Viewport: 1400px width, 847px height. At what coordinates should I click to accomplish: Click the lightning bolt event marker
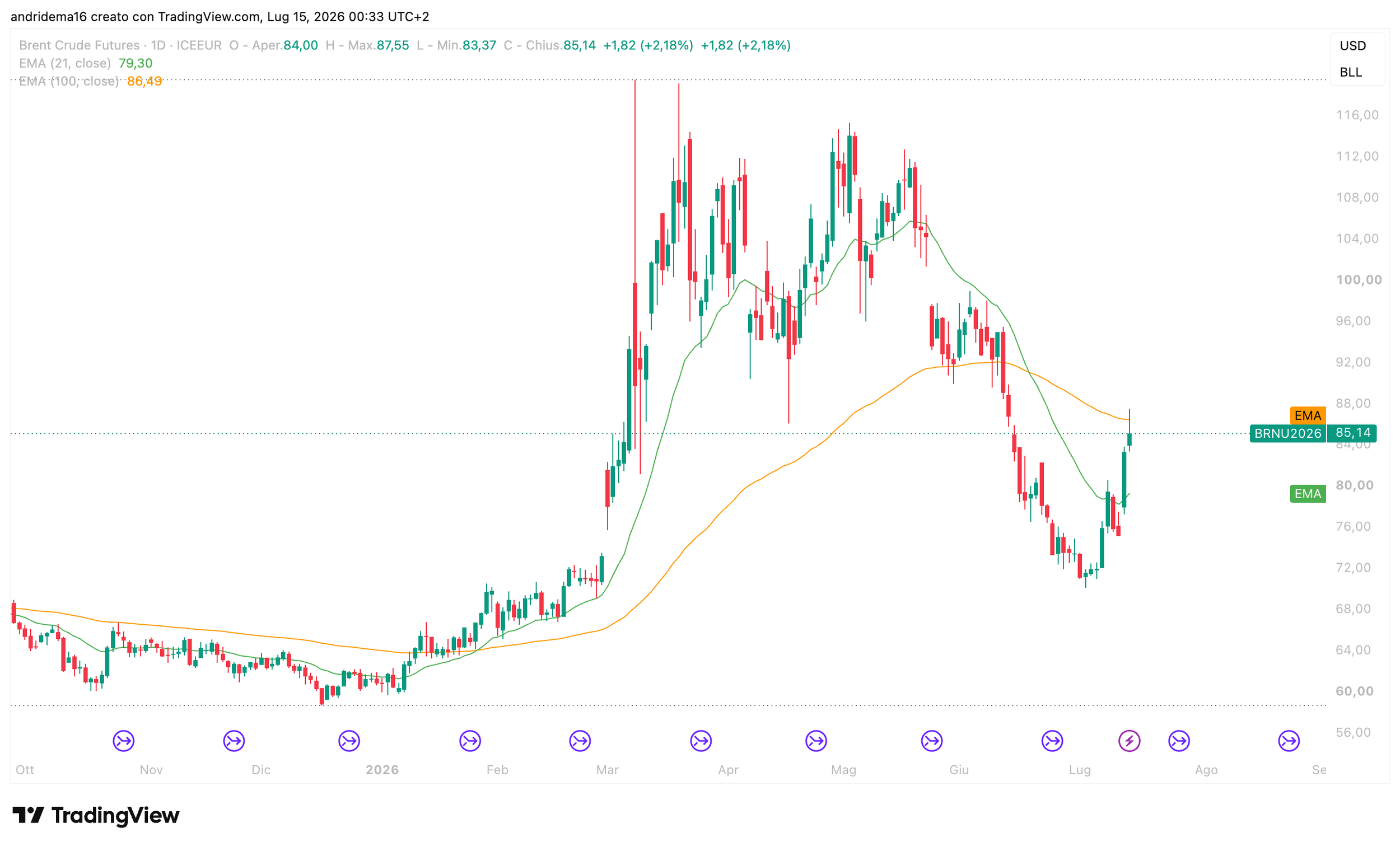tap(1130, 741)
